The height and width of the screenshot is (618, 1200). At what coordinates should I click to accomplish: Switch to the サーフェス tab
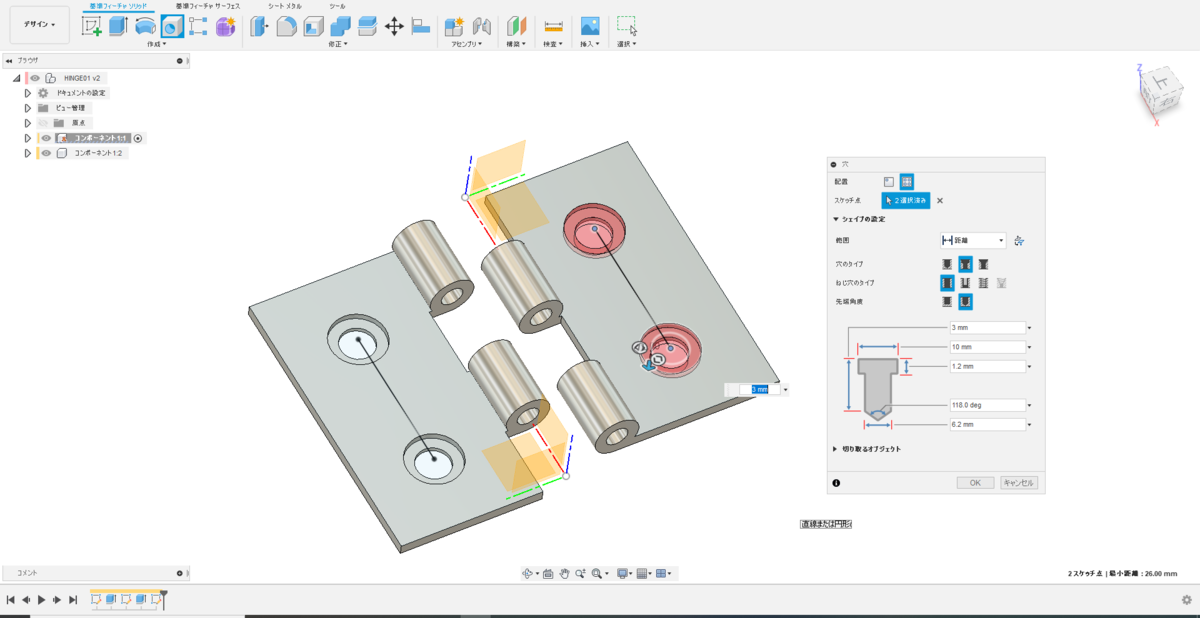[x=208, y=6]
